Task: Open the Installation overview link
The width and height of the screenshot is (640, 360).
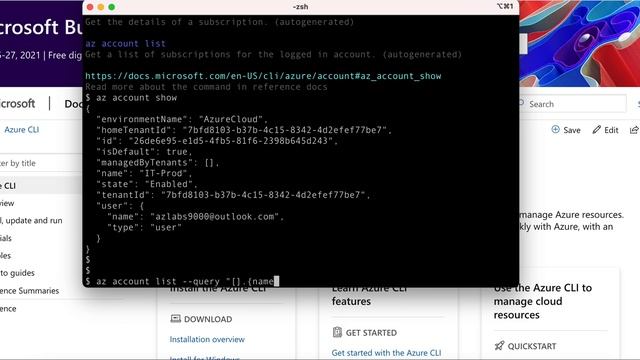Action: [207, 339]
